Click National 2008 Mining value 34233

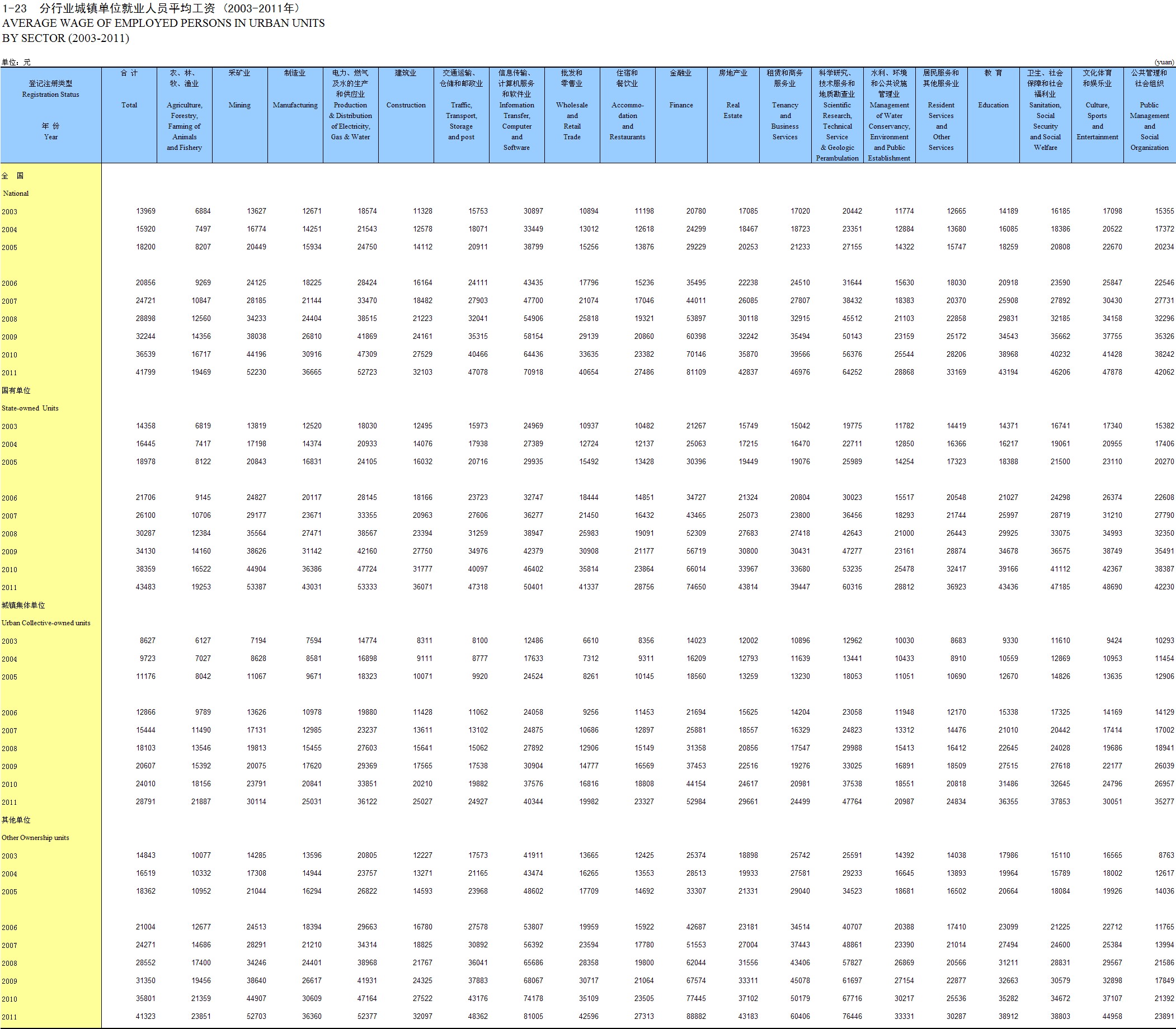256,319
